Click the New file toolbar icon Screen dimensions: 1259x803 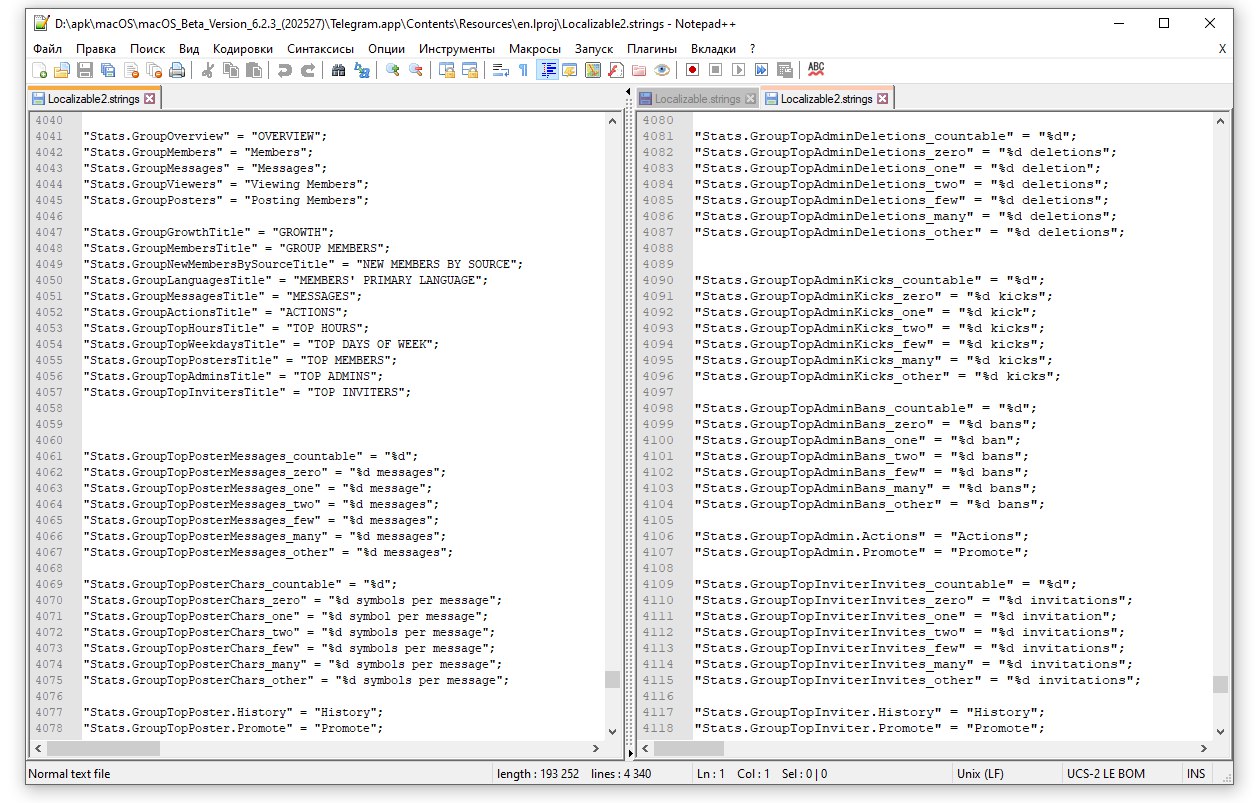click(x=40, y=70)
